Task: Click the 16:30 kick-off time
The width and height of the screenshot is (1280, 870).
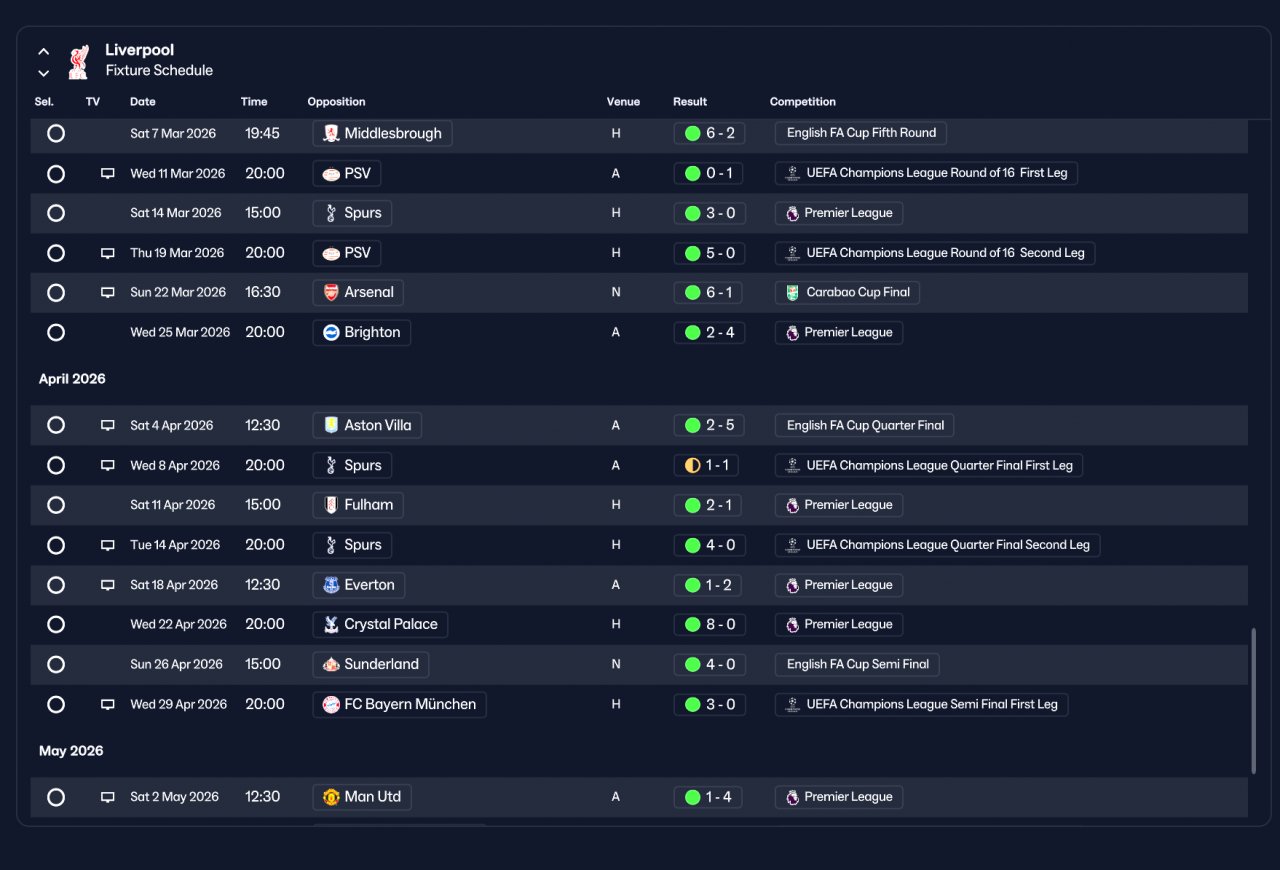Action: 265,293
